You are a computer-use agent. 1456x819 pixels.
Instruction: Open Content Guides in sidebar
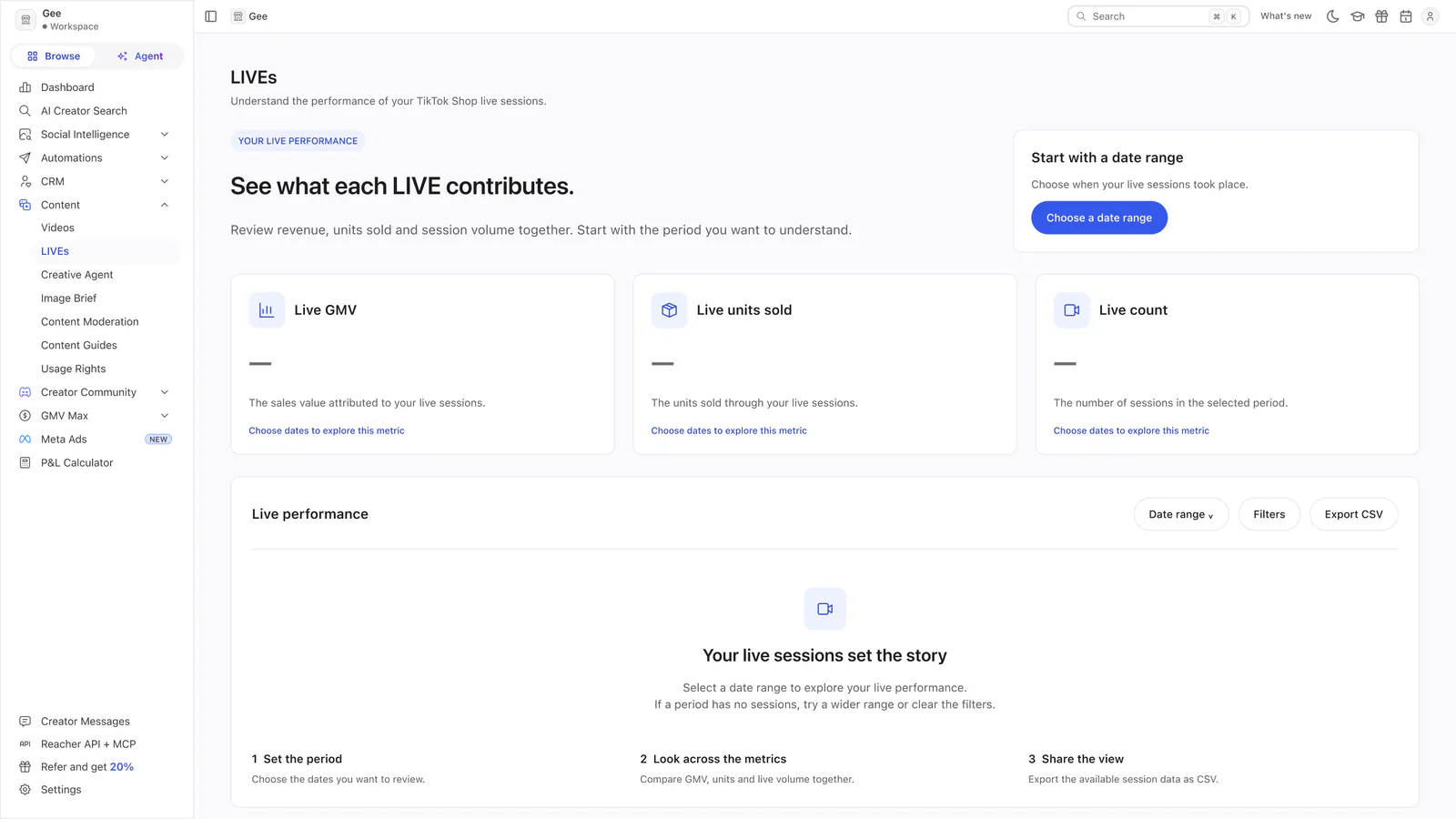(79, 346)
